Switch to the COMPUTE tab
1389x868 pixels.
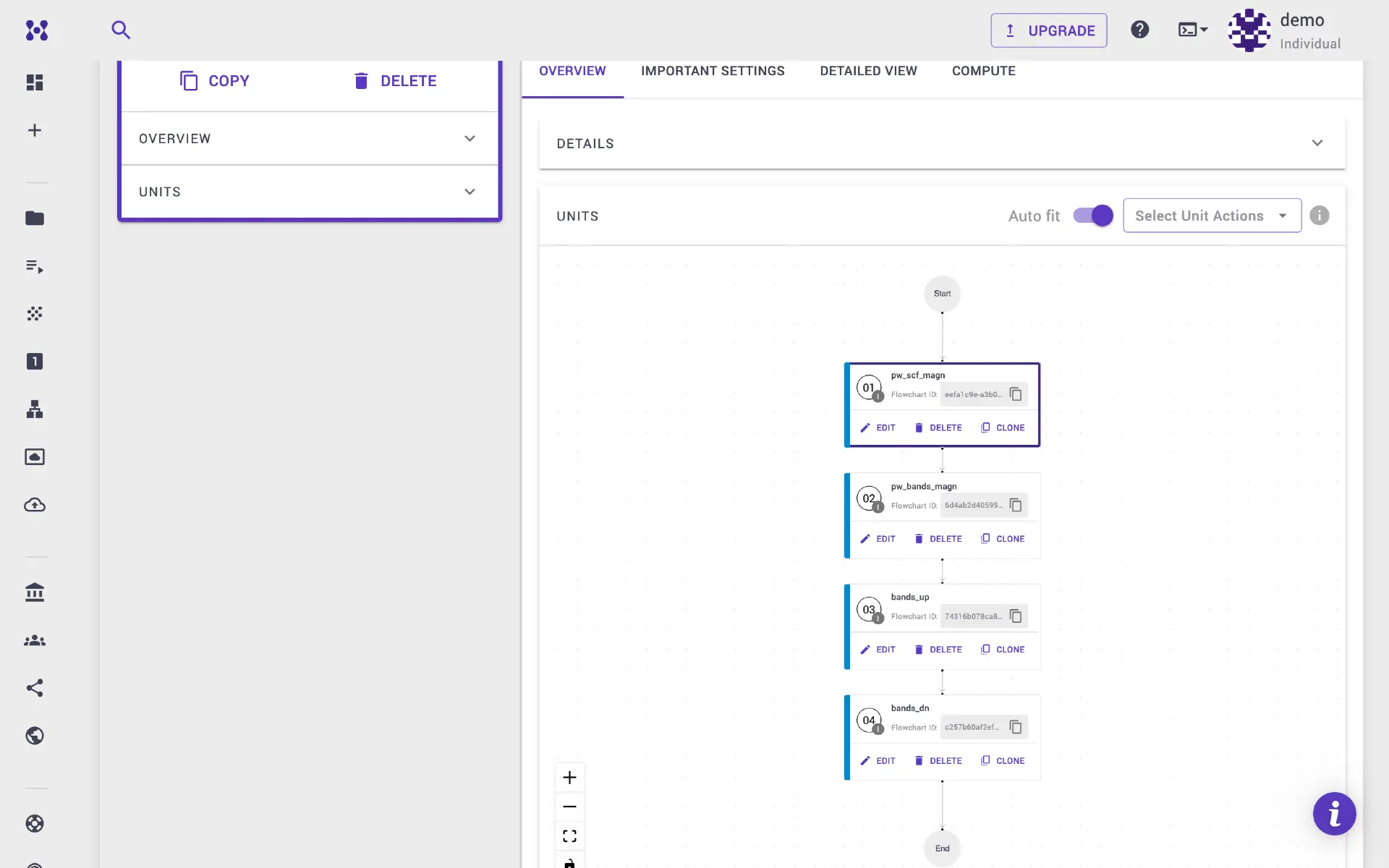tap(983, 71)
